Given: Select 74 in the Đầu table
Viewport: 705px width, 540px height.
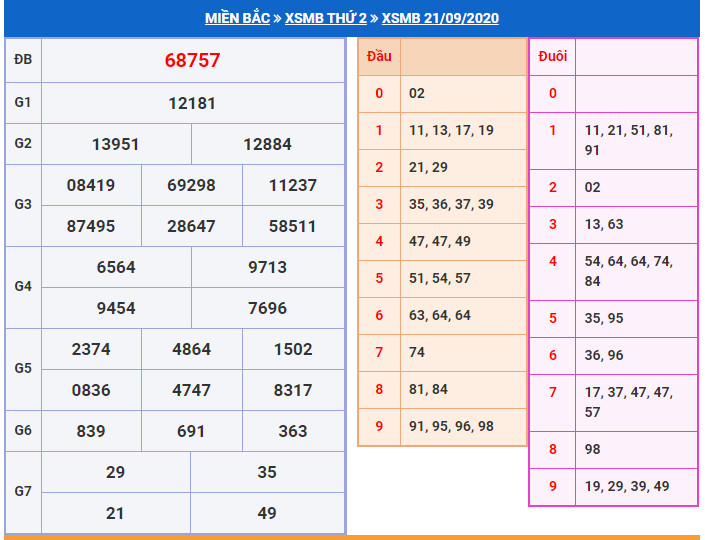Looking at the screenshot, I should [417, 352].
